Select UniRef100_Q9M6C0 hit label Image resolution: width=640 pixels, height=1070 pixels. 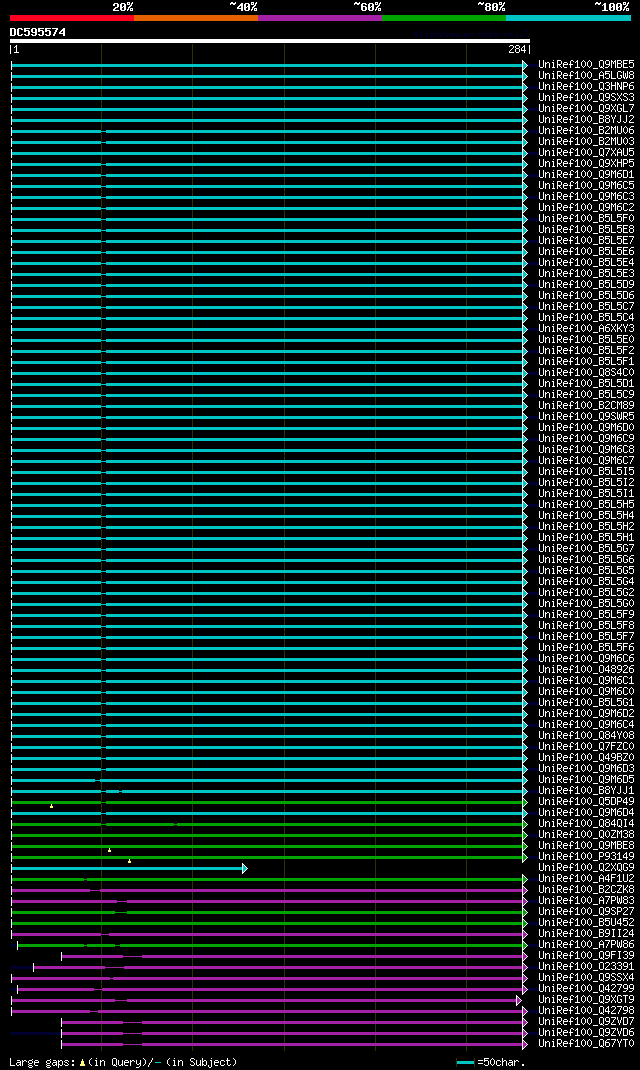[x=586, y=691]
